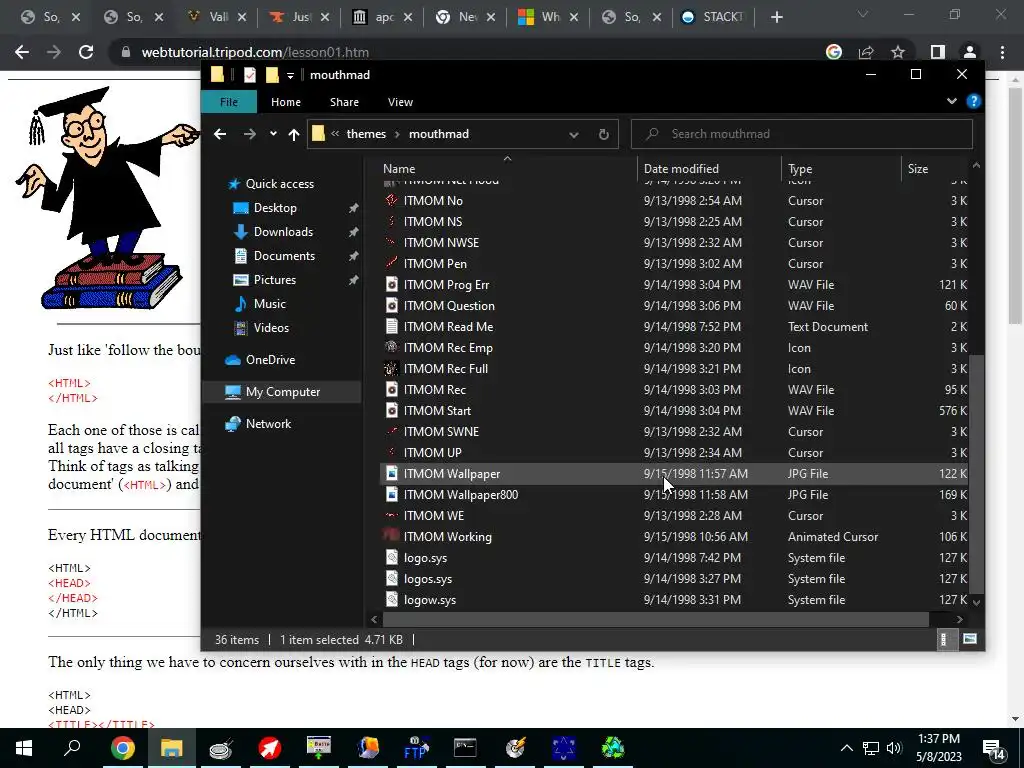The height and width of the screenshot is (768, 1024).
Task: Sort files by the Type column
Action: [x=840, y=168]
